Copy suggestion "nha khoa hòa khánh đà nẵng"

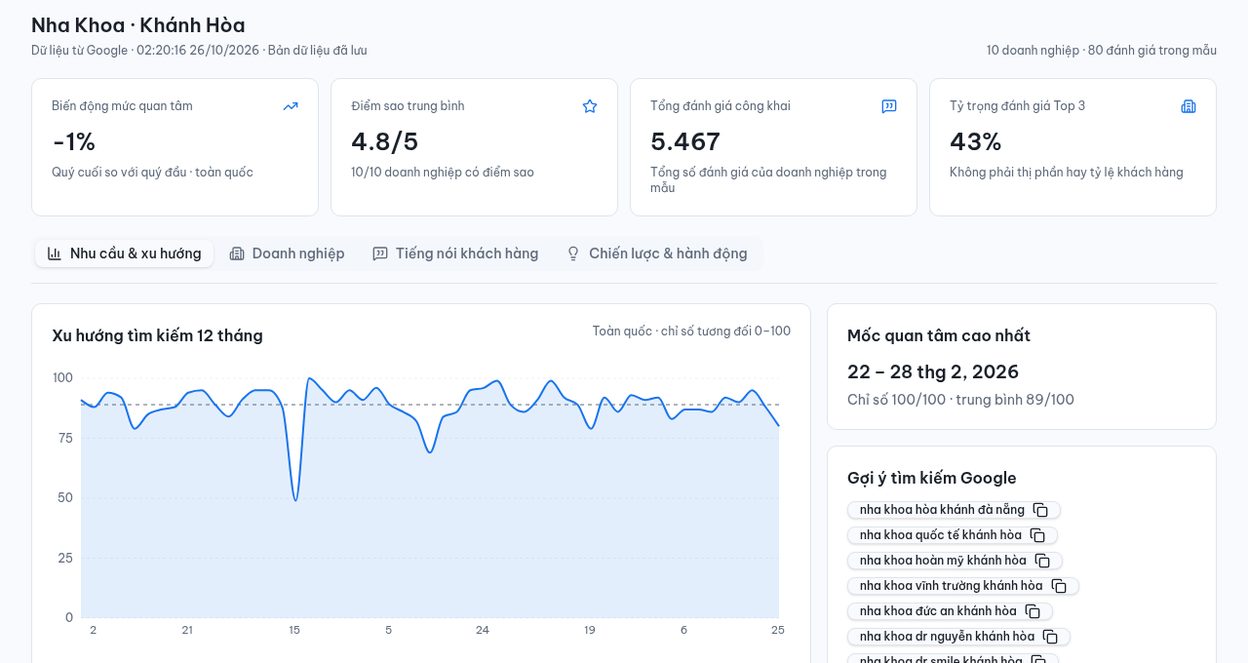coord(1040,510)
